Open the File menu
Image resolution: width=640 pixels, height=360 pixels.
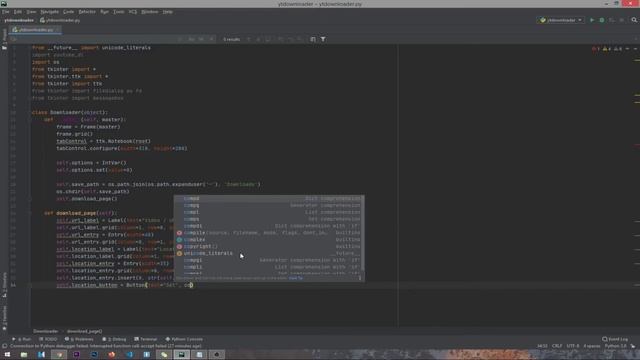click(x=5, y=12)
